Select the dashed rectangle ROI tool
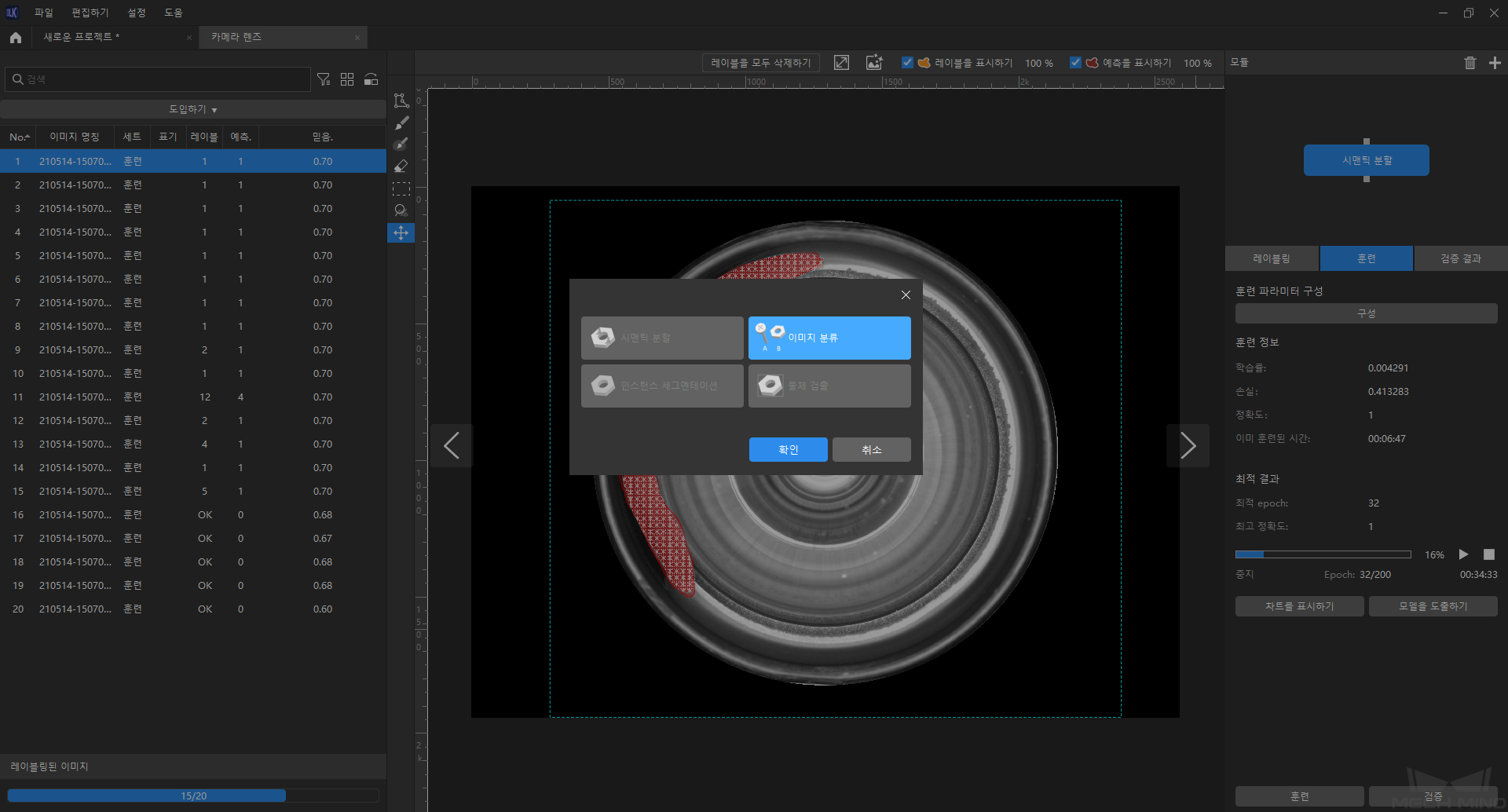 tap(401, 188)
